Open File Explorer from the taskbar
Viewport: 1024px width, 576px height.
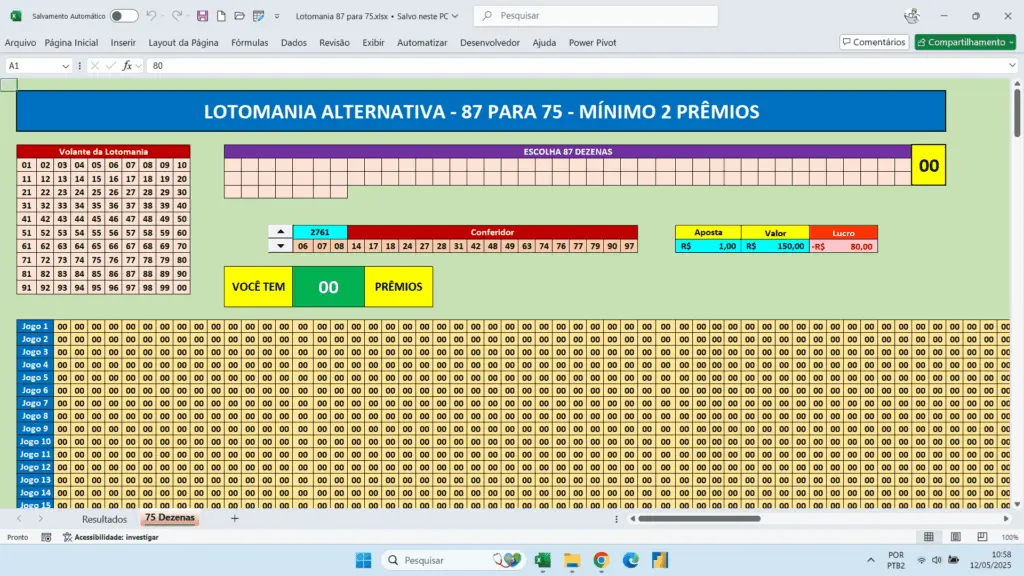point(572,560)
